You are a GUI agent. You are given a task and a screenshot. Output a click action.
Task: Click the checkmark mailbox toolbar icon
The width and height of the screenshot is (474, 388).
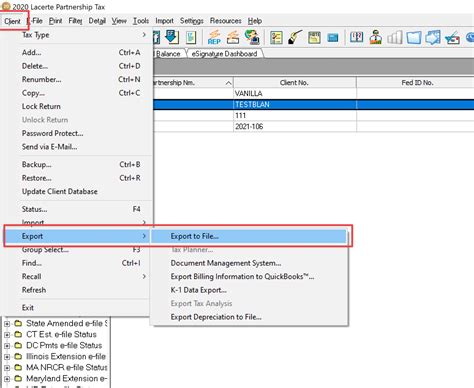[452, 38]
